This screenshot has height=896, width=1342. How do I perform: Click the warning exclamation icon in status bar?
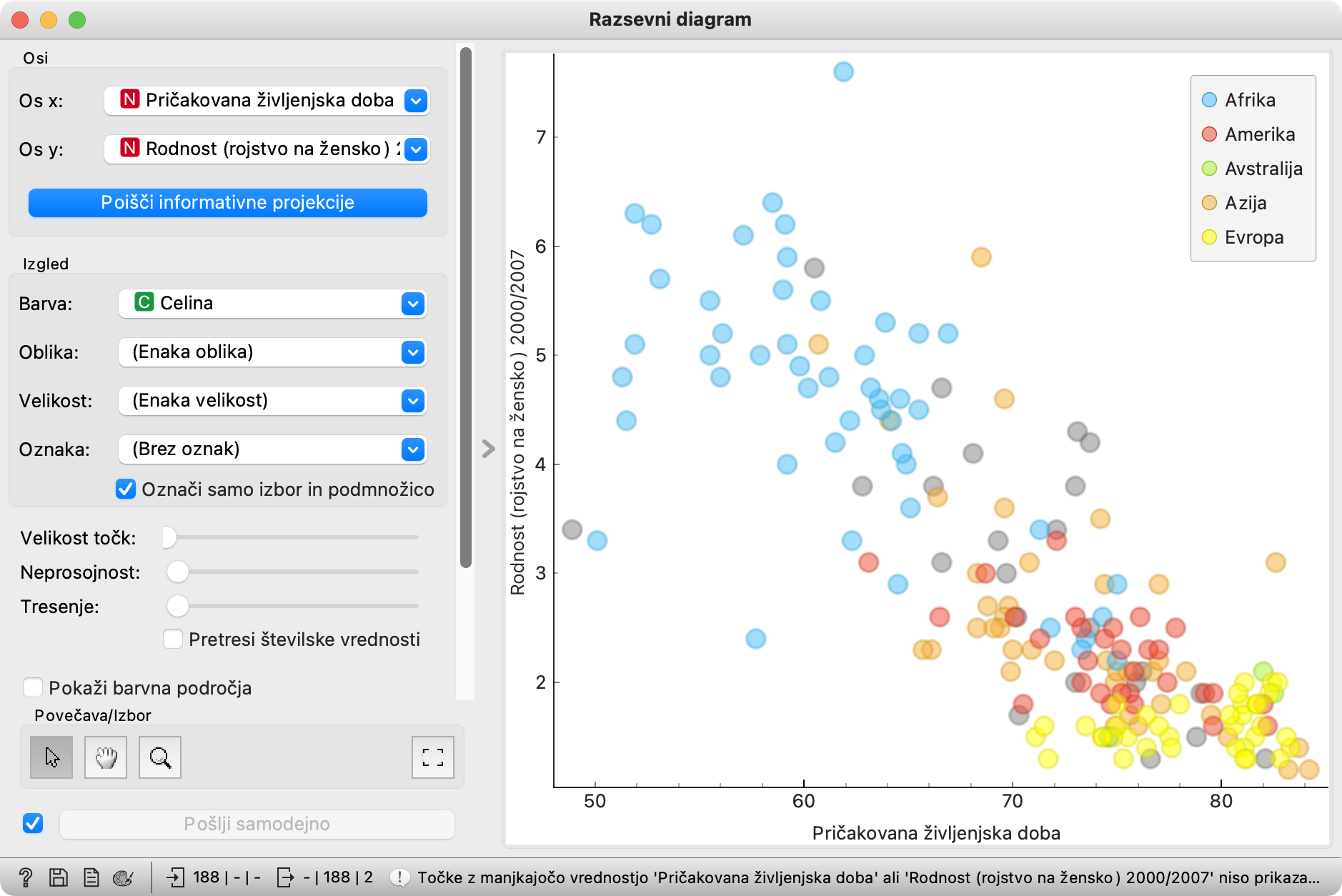point(400,877)
